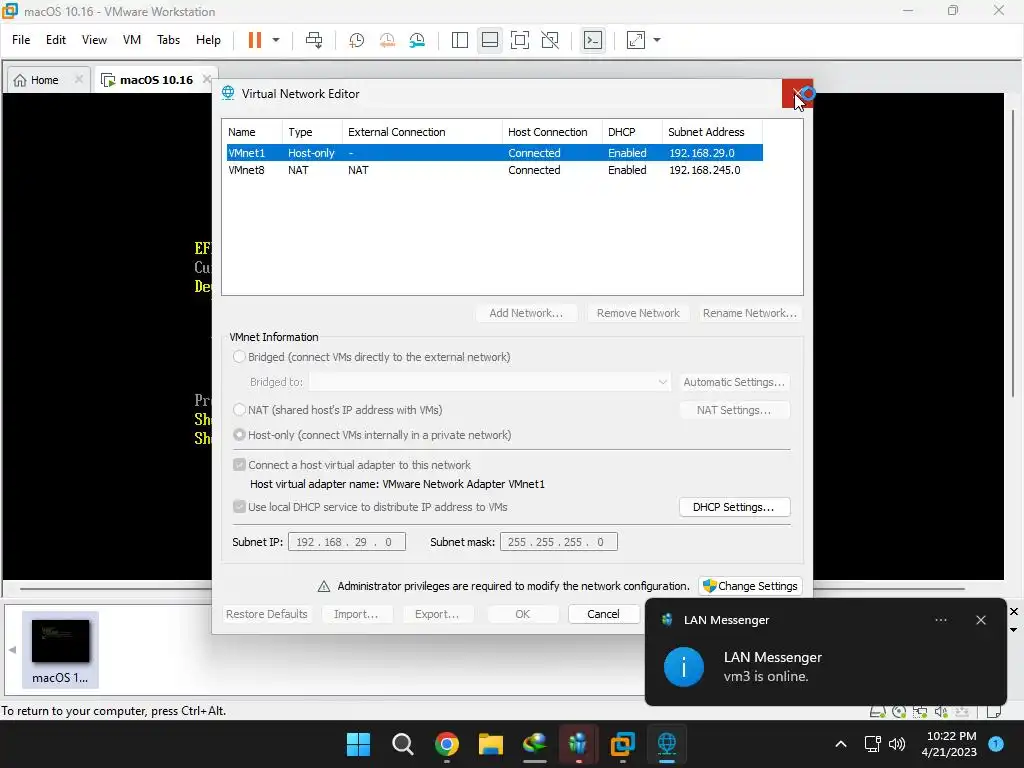Screen dimensions: 1024x768
Task: Open the Windows Start menu
Action: [x=358, y=744]
